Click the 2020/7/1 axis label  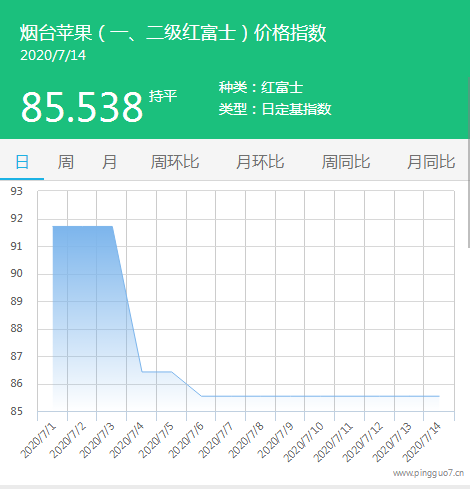coord(38,441)
